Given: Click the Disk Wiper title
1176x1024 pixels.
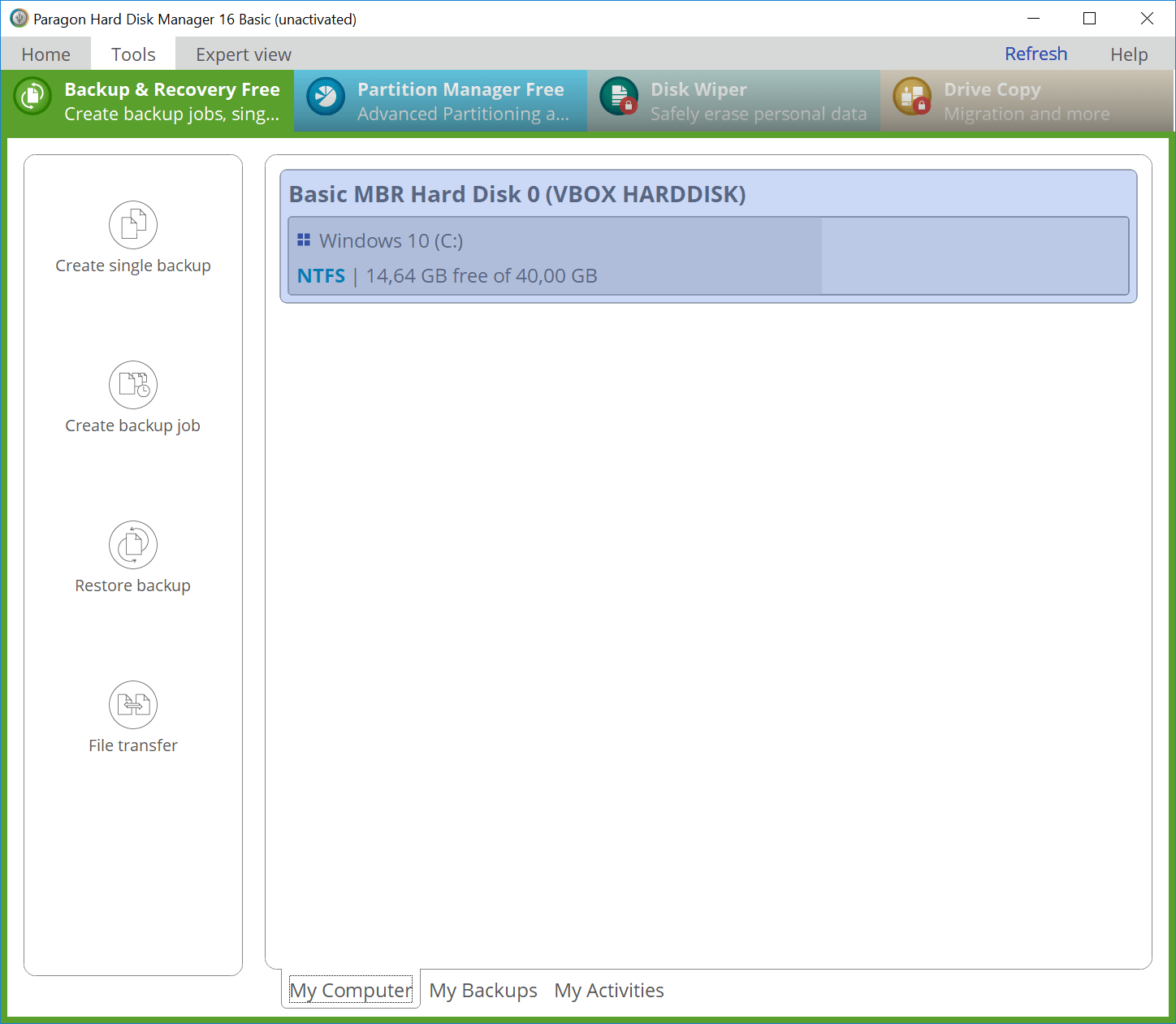Looking at the screenshot, I should 698,89.
